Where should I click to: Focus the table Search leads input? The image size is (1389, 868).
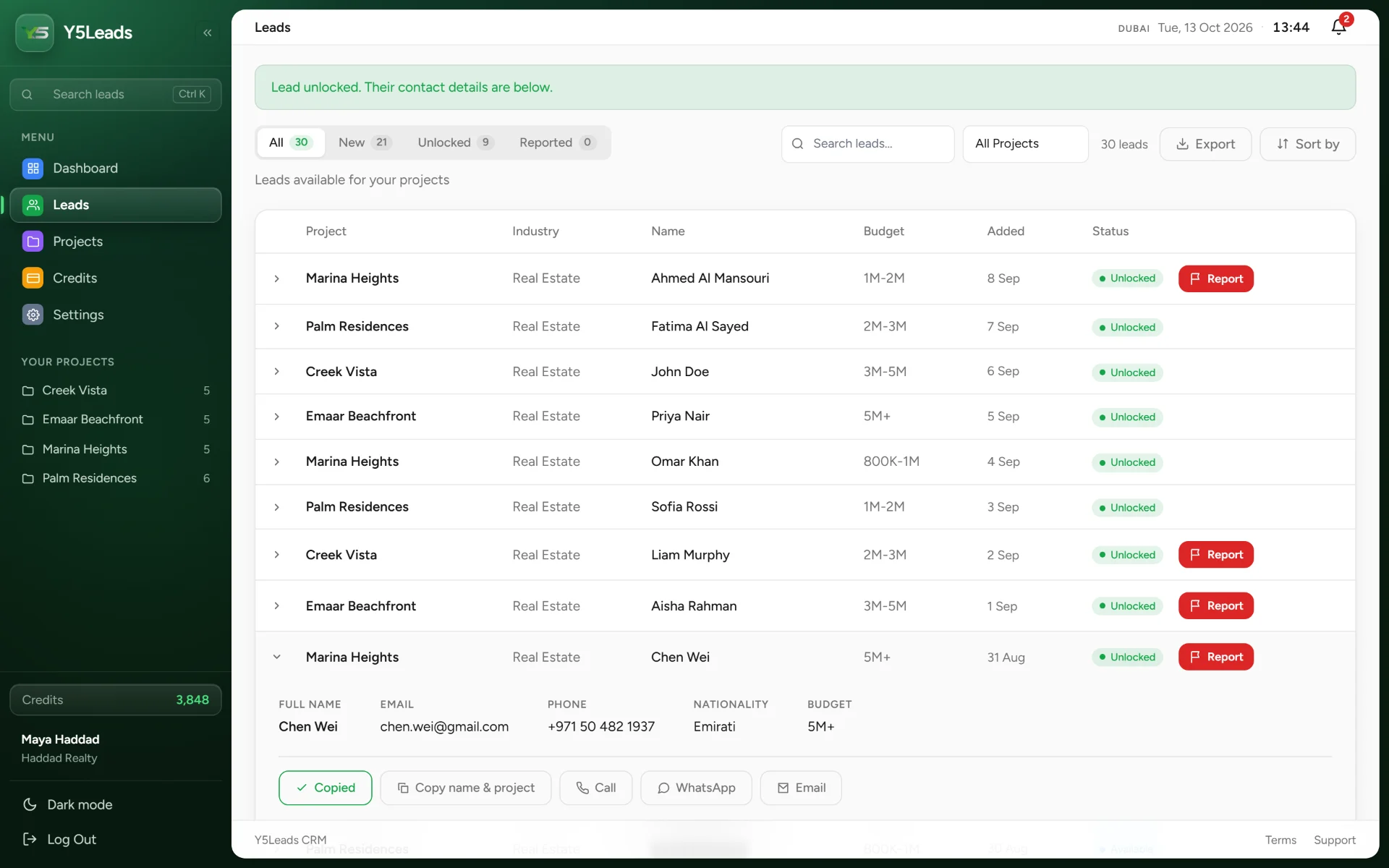click(x=867, y=144)
